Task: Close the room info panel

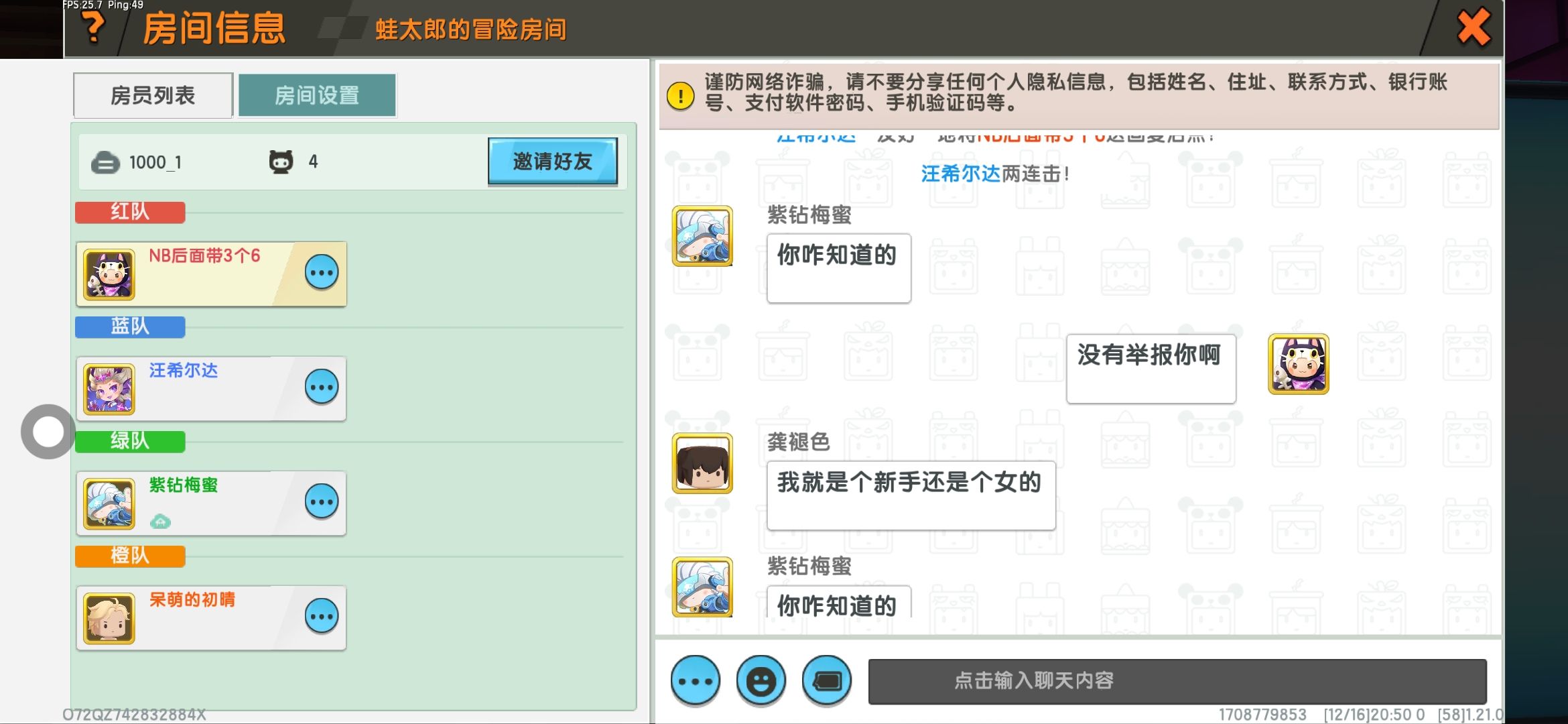Action: click(1473, 28)
